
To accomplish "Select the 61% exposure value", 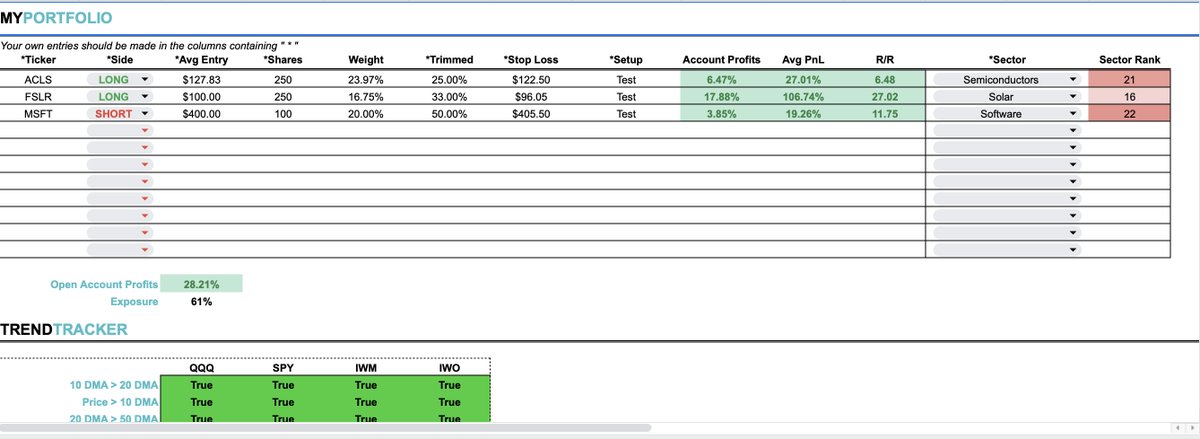I will [x=201, y=301].
